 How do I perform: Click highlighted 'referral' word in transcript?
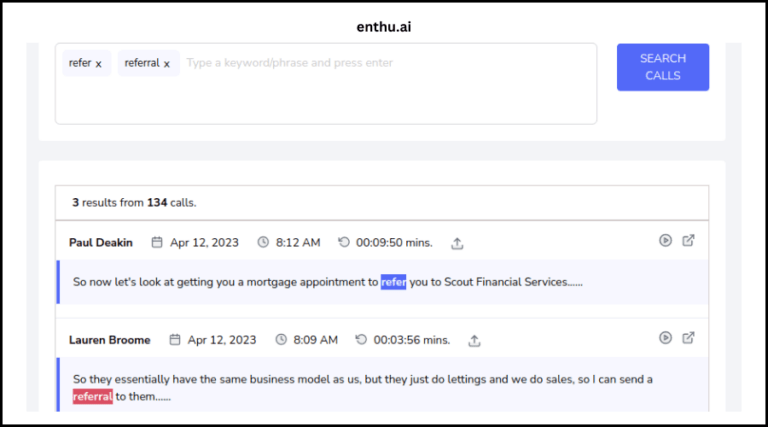93,397
